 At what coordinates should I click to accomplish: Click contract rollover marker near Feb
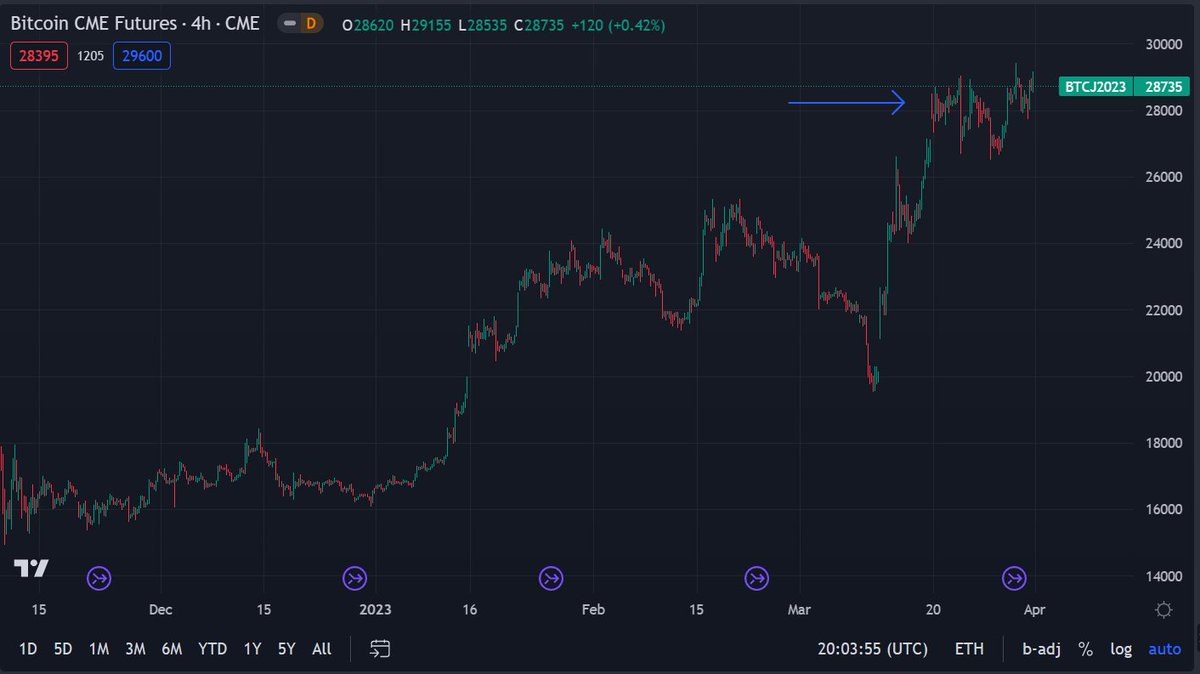[551, 577]
